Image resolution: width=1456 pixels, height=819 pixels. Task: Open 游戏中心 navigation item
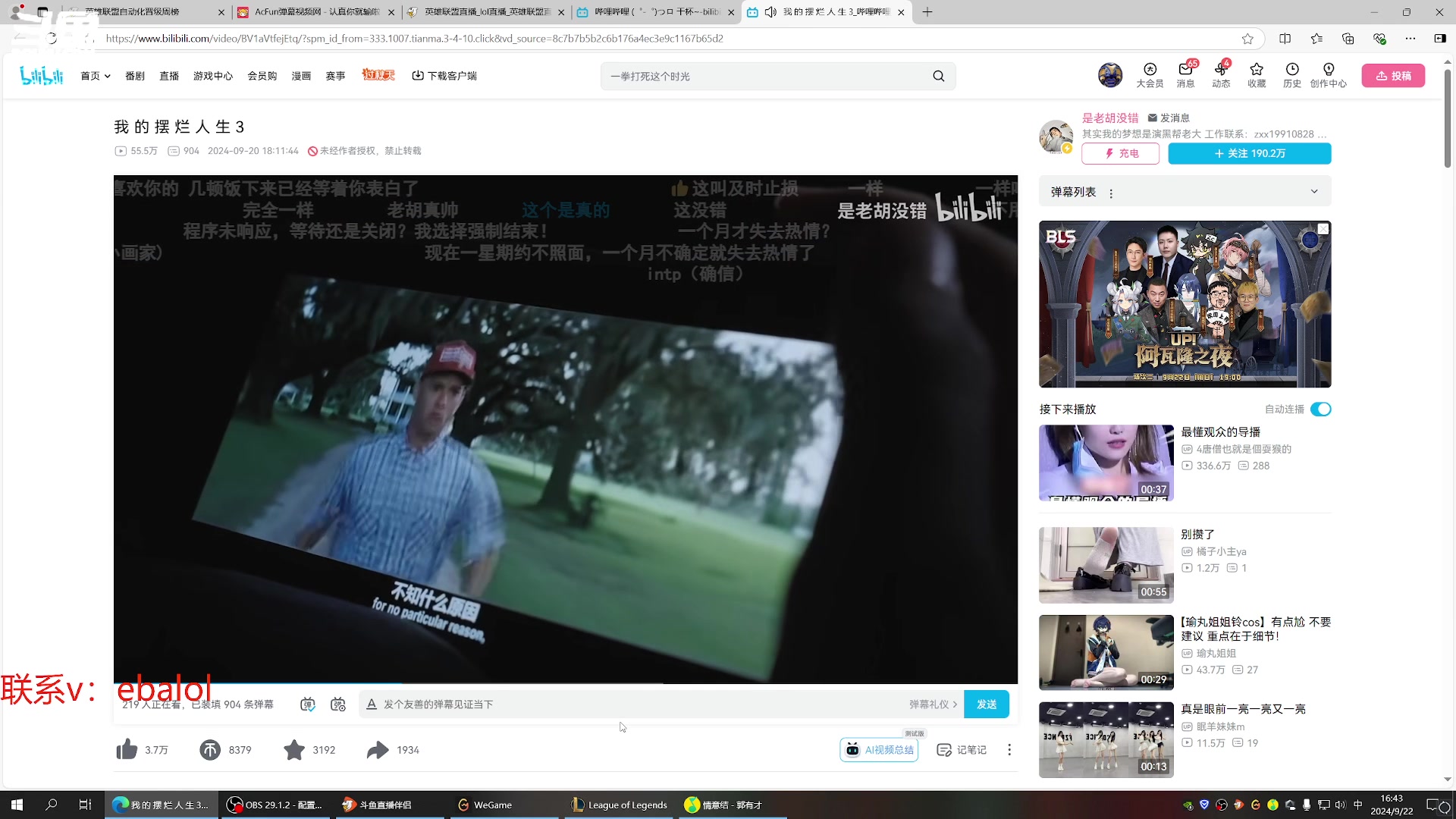coord(213,76)
